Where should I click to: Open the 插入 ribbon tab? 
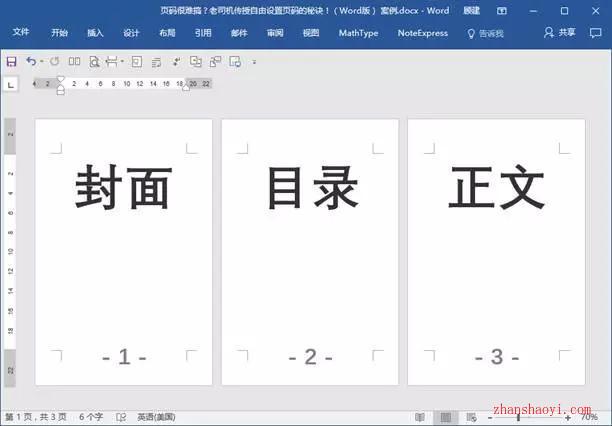[95, 33]
